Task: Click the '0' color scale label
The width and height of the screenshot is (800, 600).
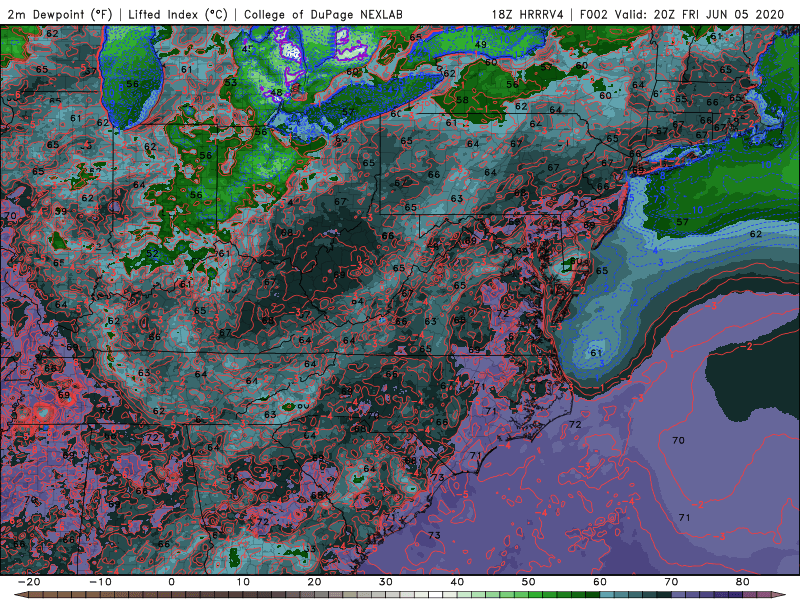Action: pos(171,582)
